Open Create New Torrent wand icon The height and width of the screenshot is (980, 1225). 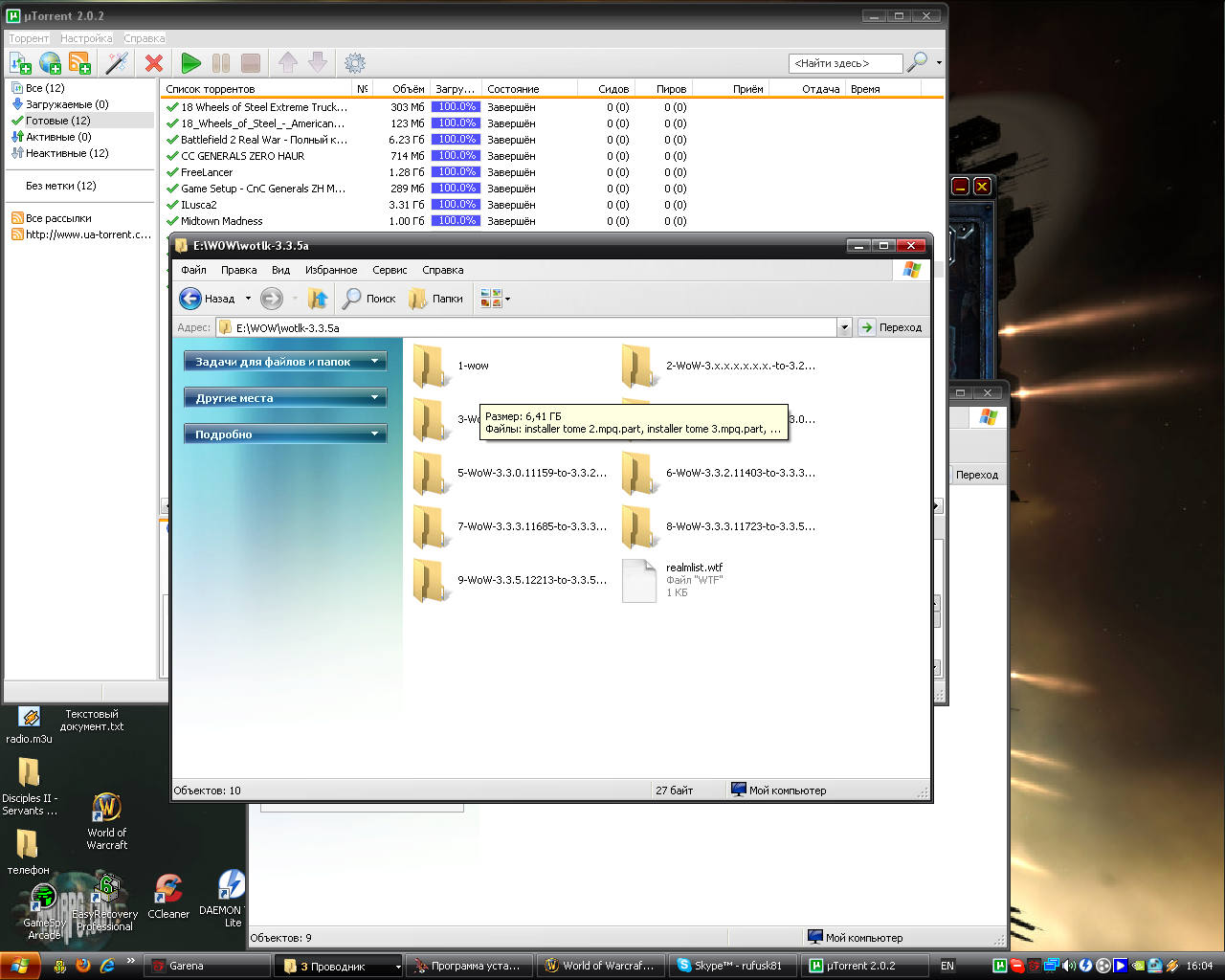pos(117,63)
